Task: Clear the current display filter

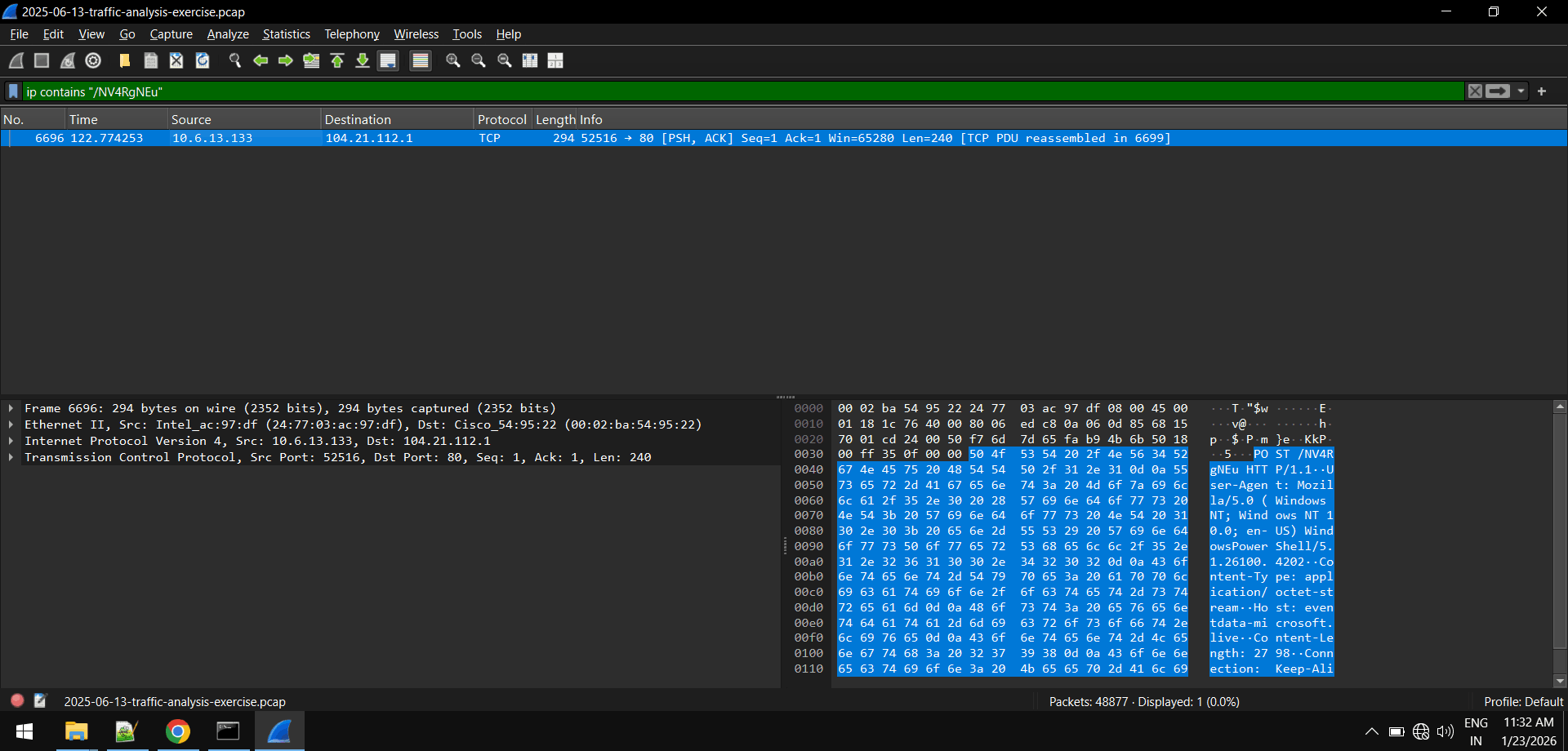Action: [1475, 91]
